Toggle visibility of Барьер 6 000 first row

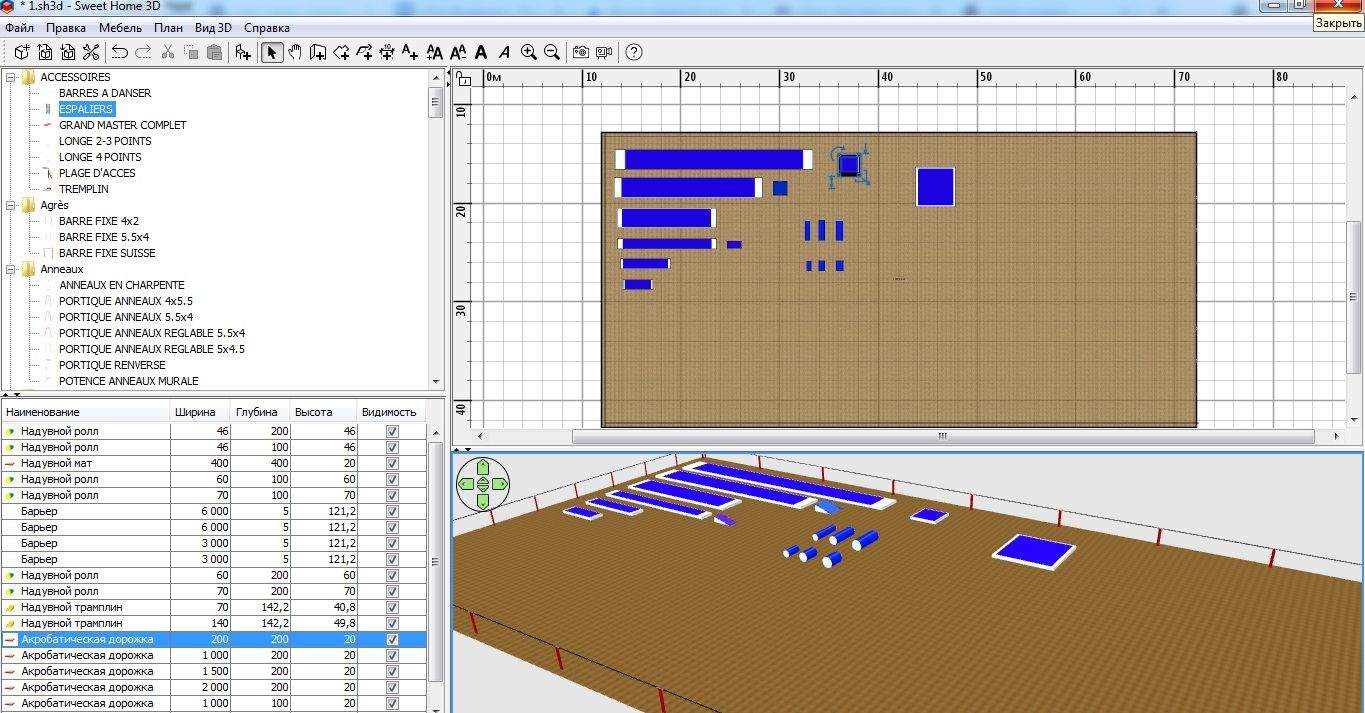tap(392, 512)
